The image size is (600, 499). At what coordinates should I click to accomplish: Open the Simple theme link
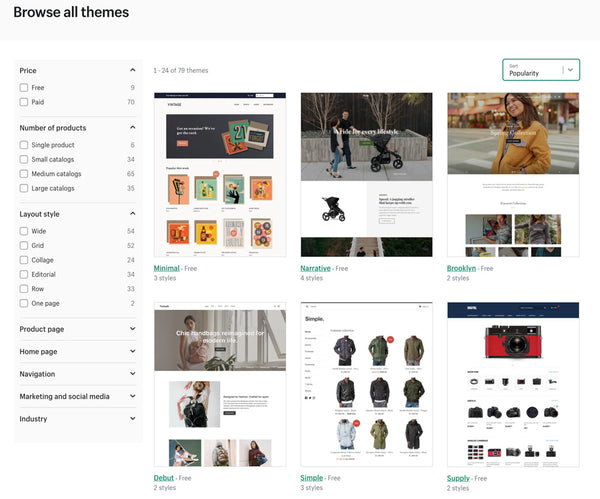312,478
